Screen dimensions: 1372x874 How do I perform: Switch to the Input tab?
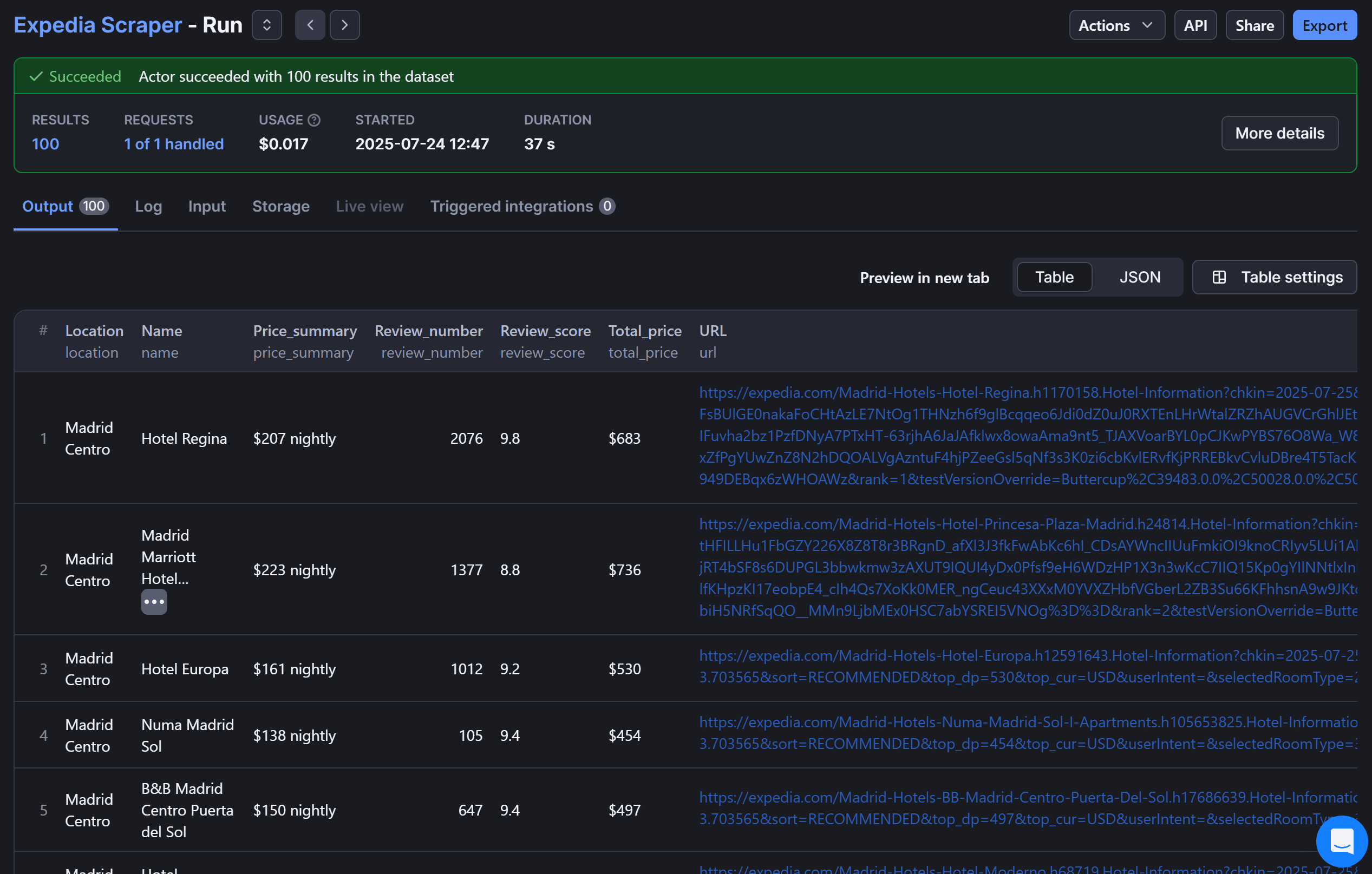tap(206, 206)
